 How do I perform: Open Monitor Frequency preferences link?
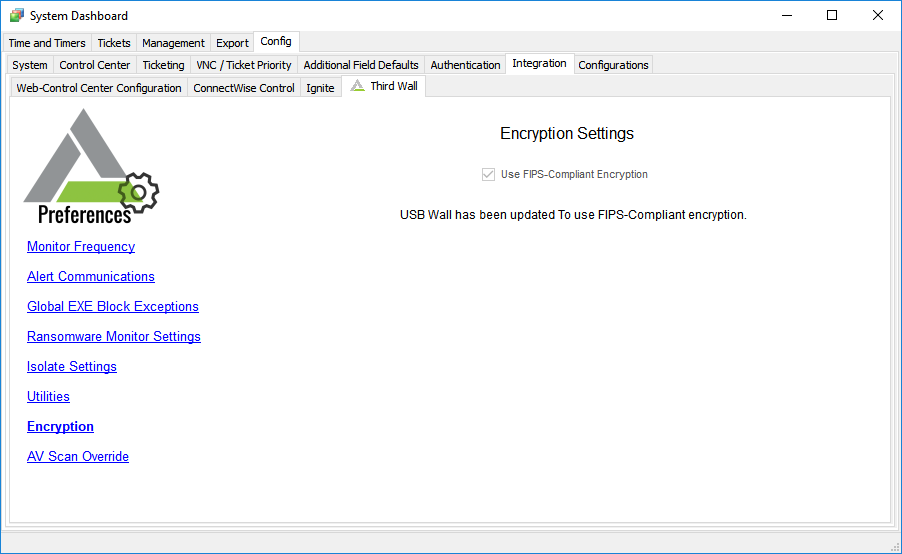(x=81, y=246)
